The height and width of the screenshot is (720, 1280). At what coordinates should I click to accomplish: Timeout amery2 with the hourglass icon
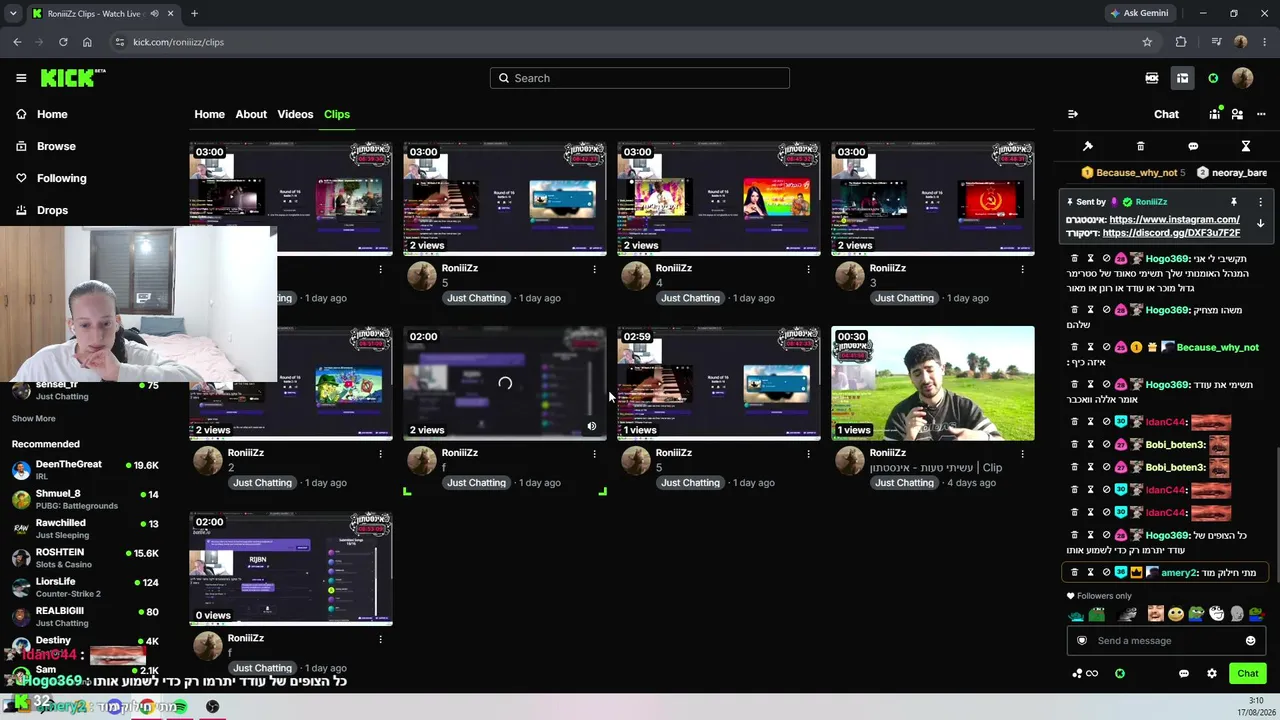[x=1091, y=573]
